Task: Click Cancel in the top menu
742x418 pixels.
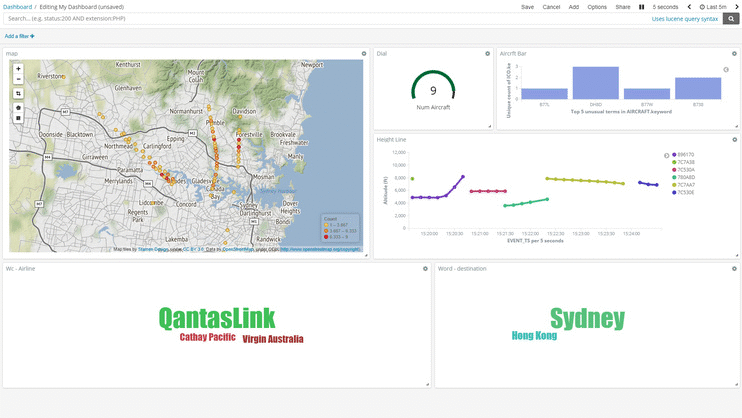Action: click(551, 7)
